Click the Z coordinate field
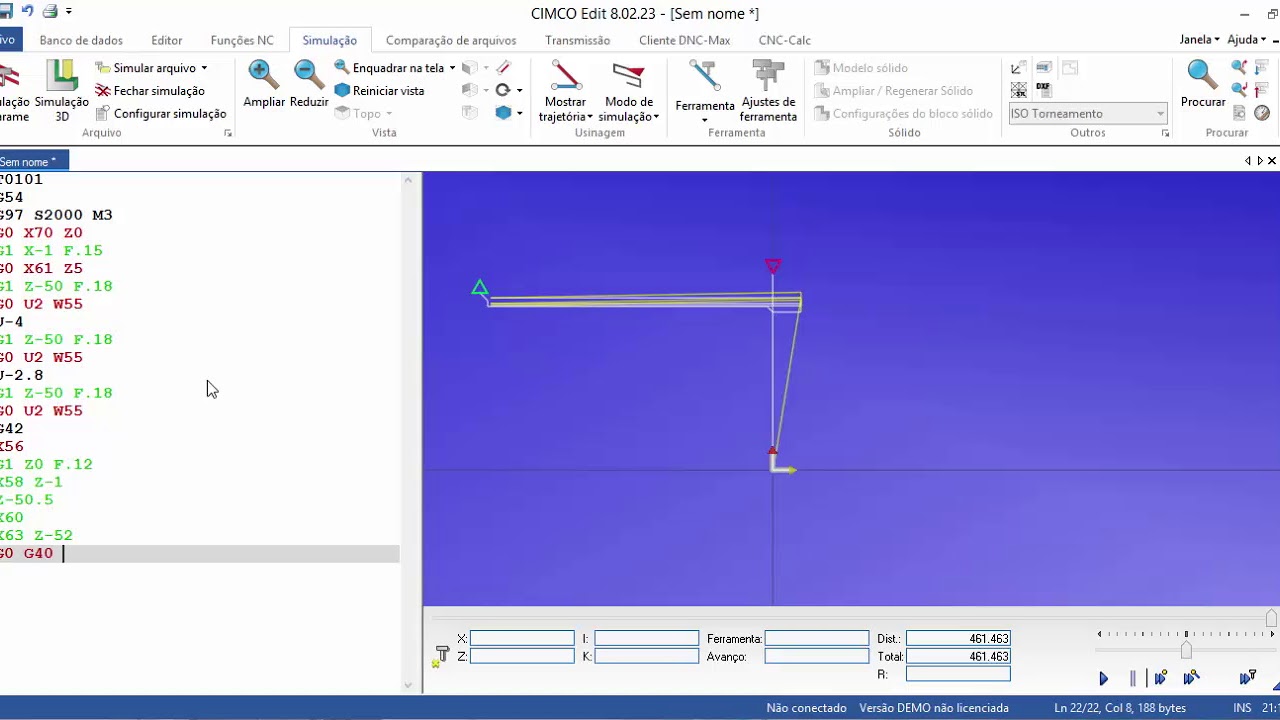The width and height of the screenshot is (1280, 720). tap(522, 656)
